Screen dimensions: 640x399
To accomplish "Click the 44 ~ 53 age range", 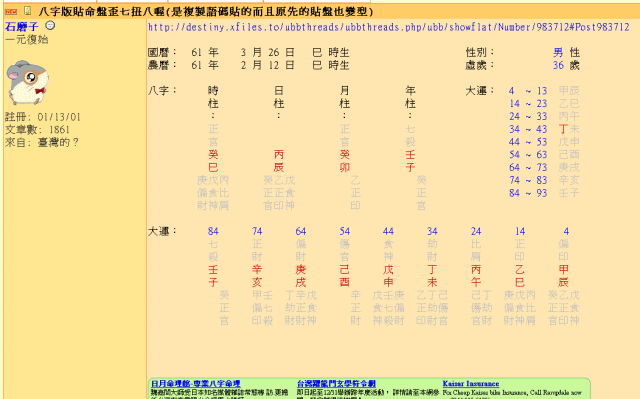I will 527,142.
